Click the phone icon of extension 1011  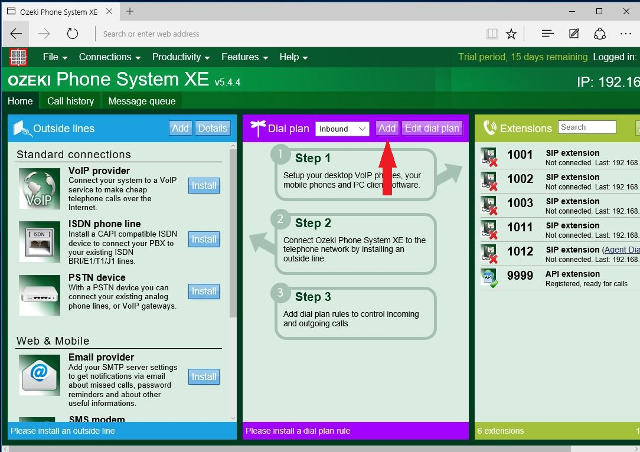pos(489,229)
